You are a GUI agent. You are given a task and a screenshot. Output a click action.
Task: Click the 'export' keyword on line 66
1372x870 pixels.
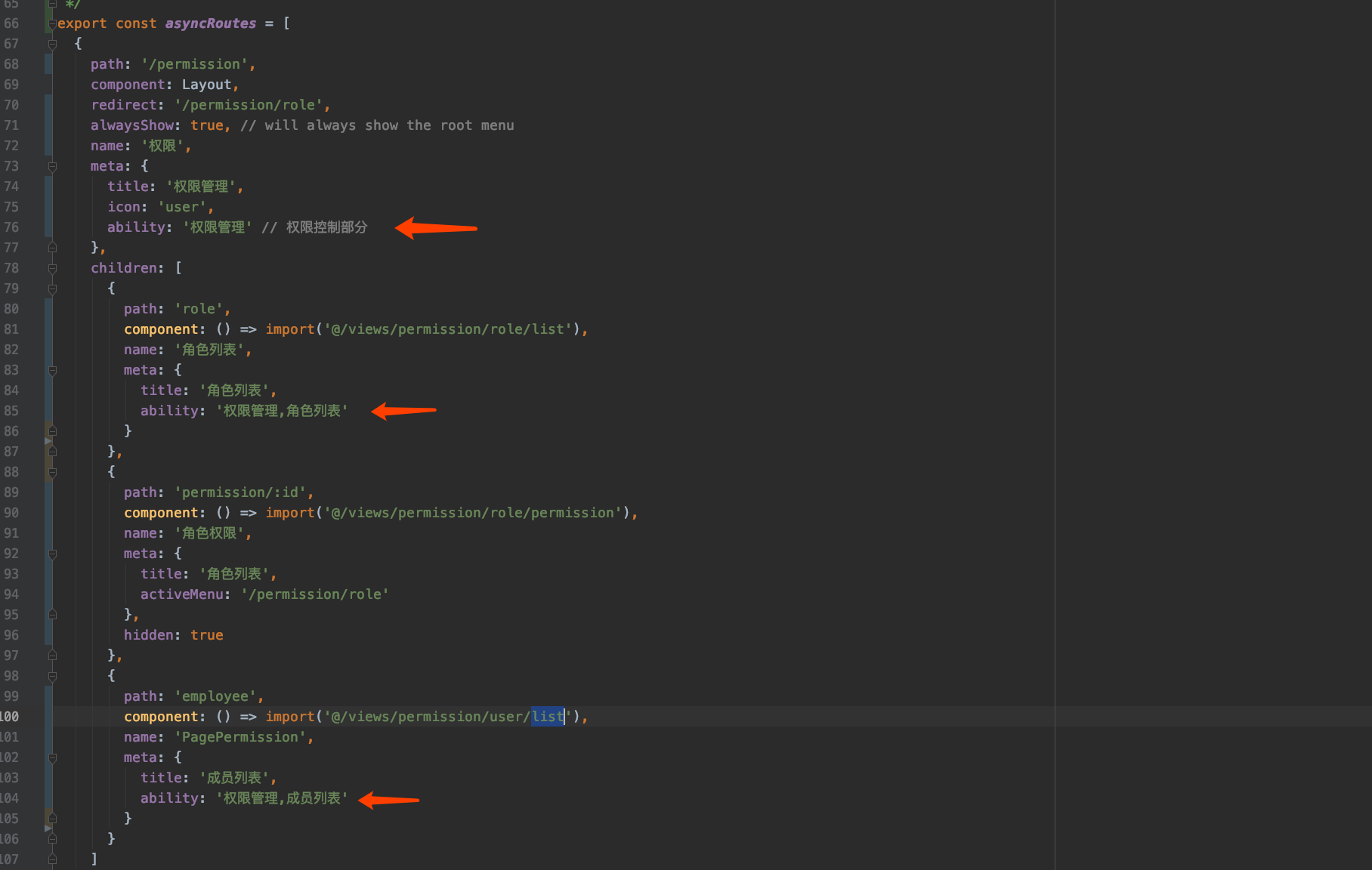(x=82, y=23)
